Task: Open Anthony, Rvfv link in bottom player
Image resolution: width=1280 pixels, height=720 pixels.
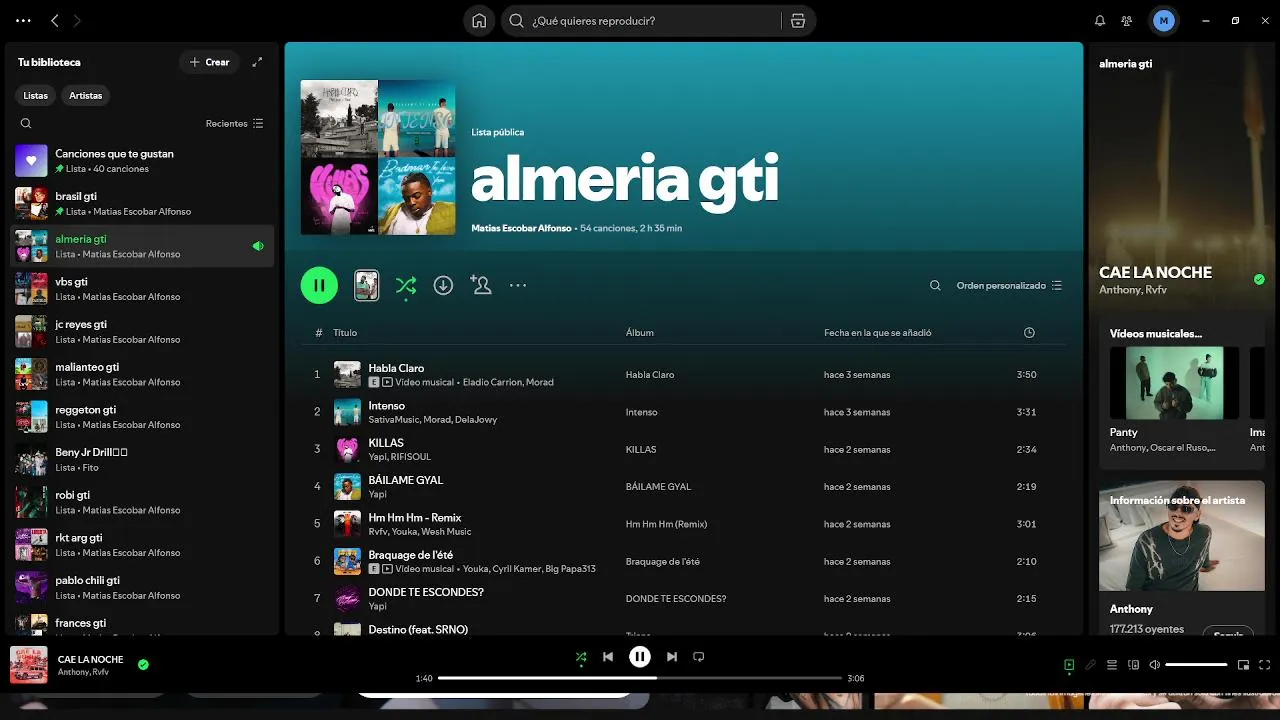Action: pos(83,672)
